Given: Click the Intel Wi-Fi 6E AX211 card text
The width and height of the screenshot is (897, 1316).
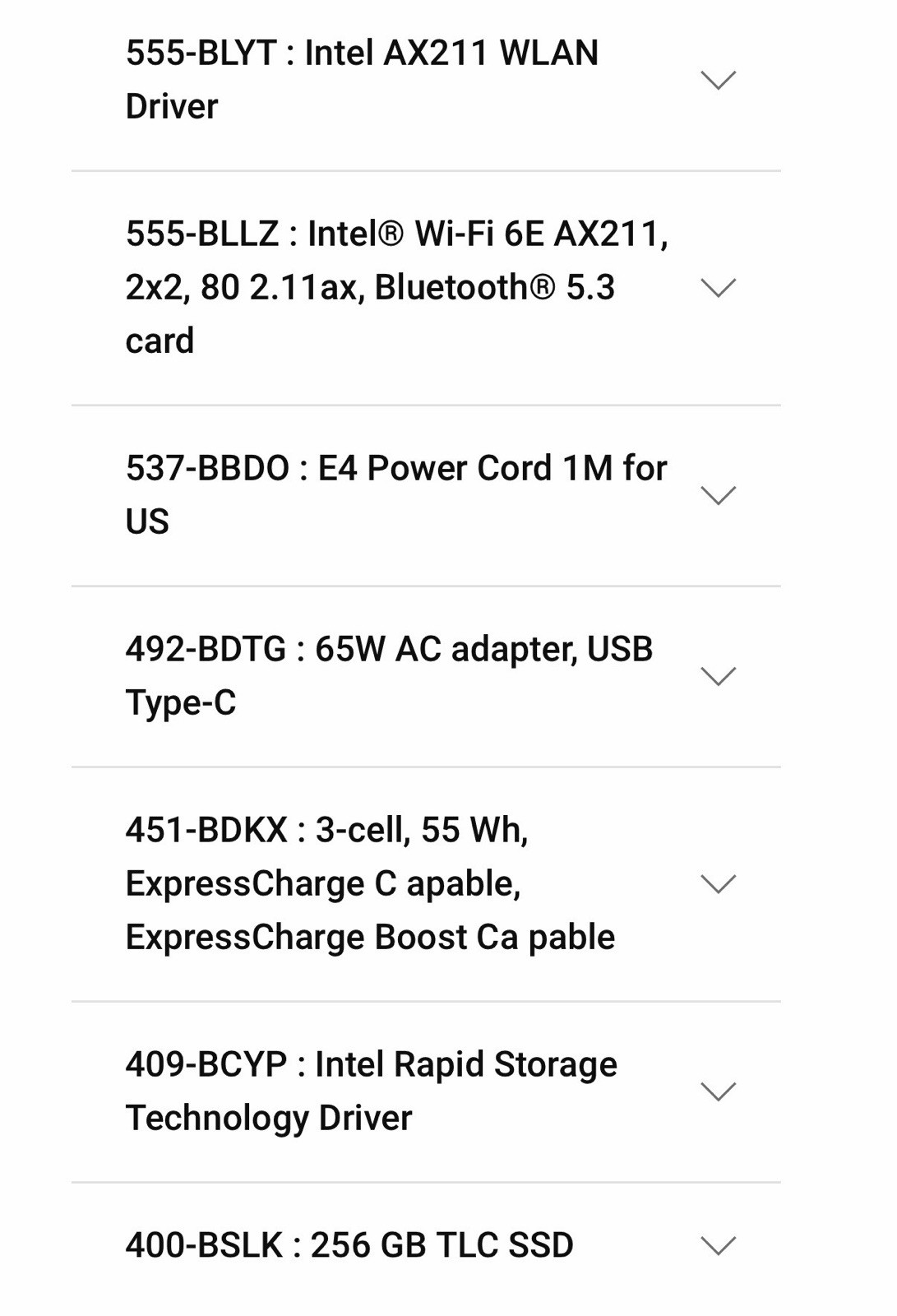Looking at the screenshot, I should click(397, 288).
